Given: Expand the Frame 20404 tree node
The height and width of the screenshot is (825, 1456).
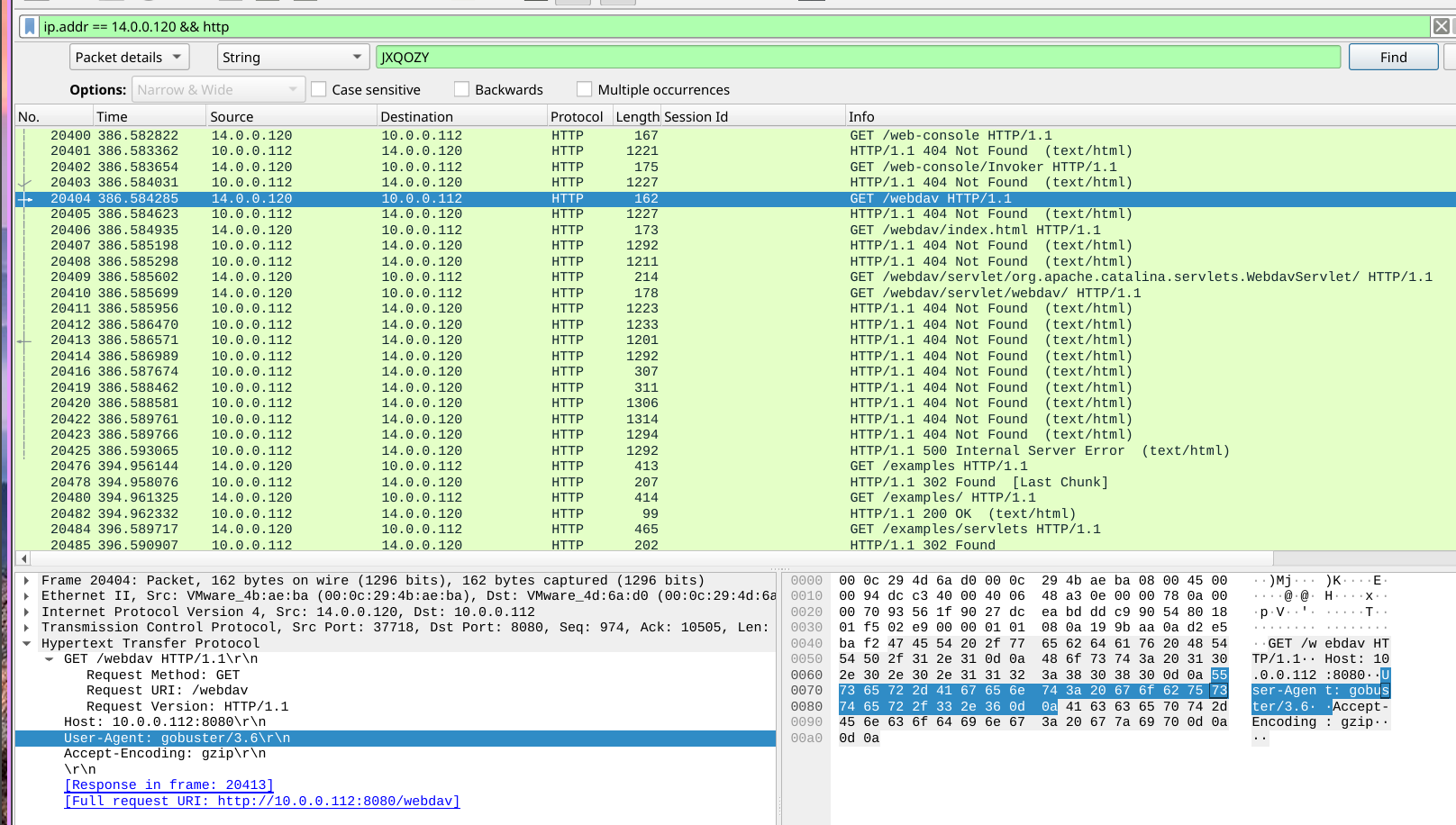Looking at the screenshot, I should 27,581.
